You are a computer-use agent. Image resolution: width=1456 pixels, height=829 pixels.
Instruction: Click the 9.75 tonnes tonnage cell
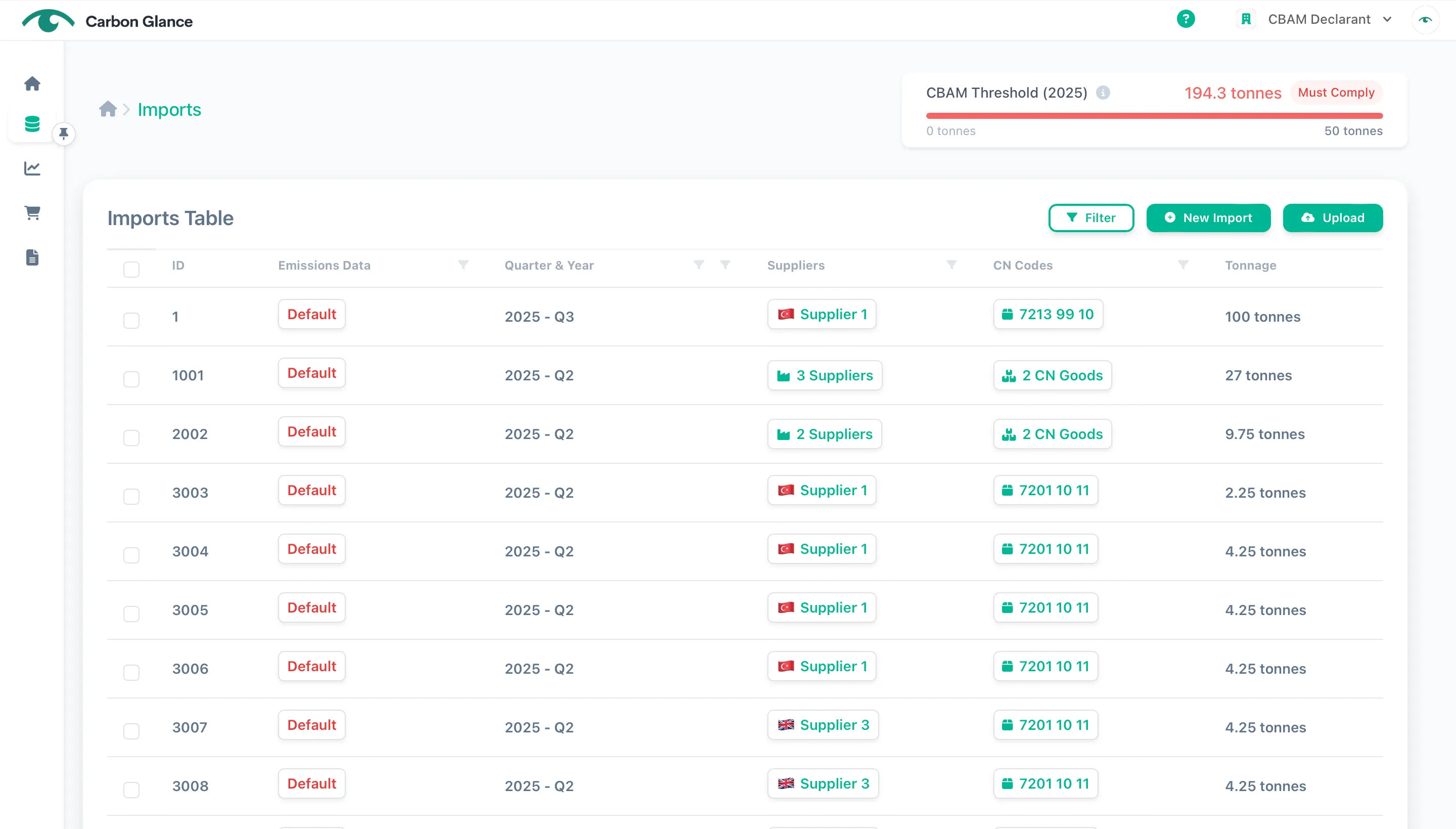(x=1265, y=434)
